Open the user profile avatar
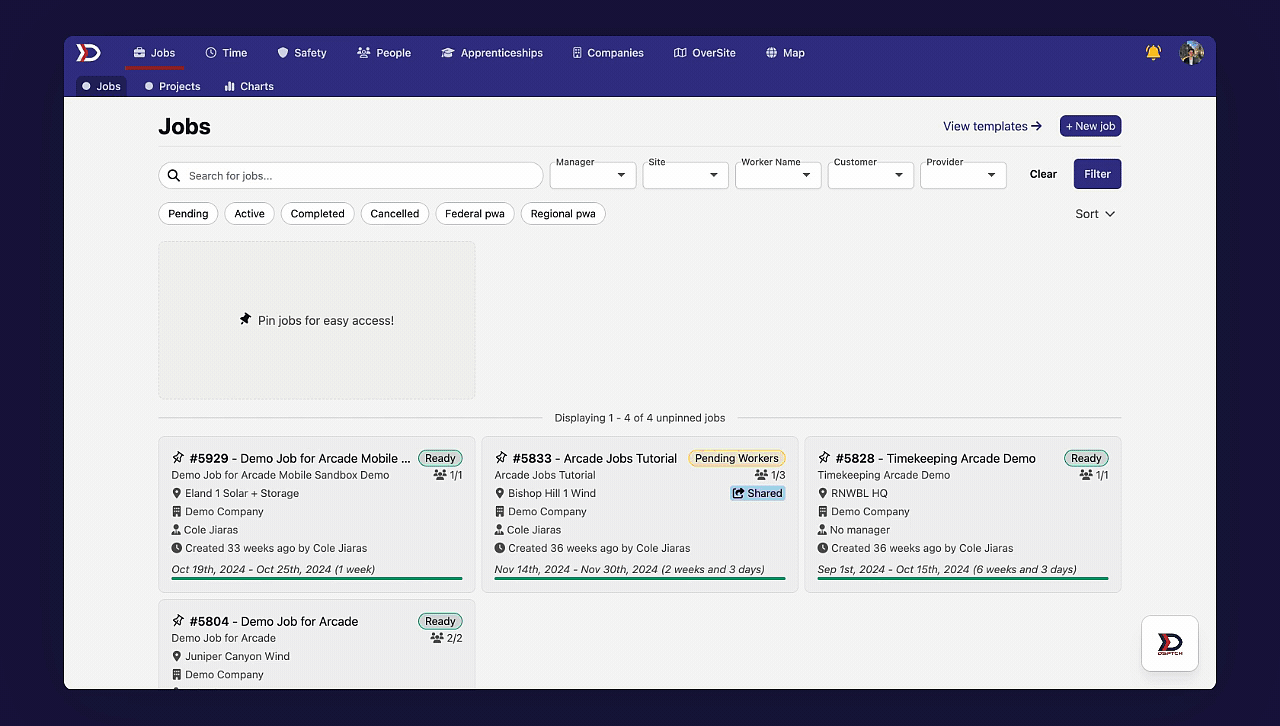The height and width of the screenshot is (726, 1280). pyautogui.click(x=1191, y=53)
